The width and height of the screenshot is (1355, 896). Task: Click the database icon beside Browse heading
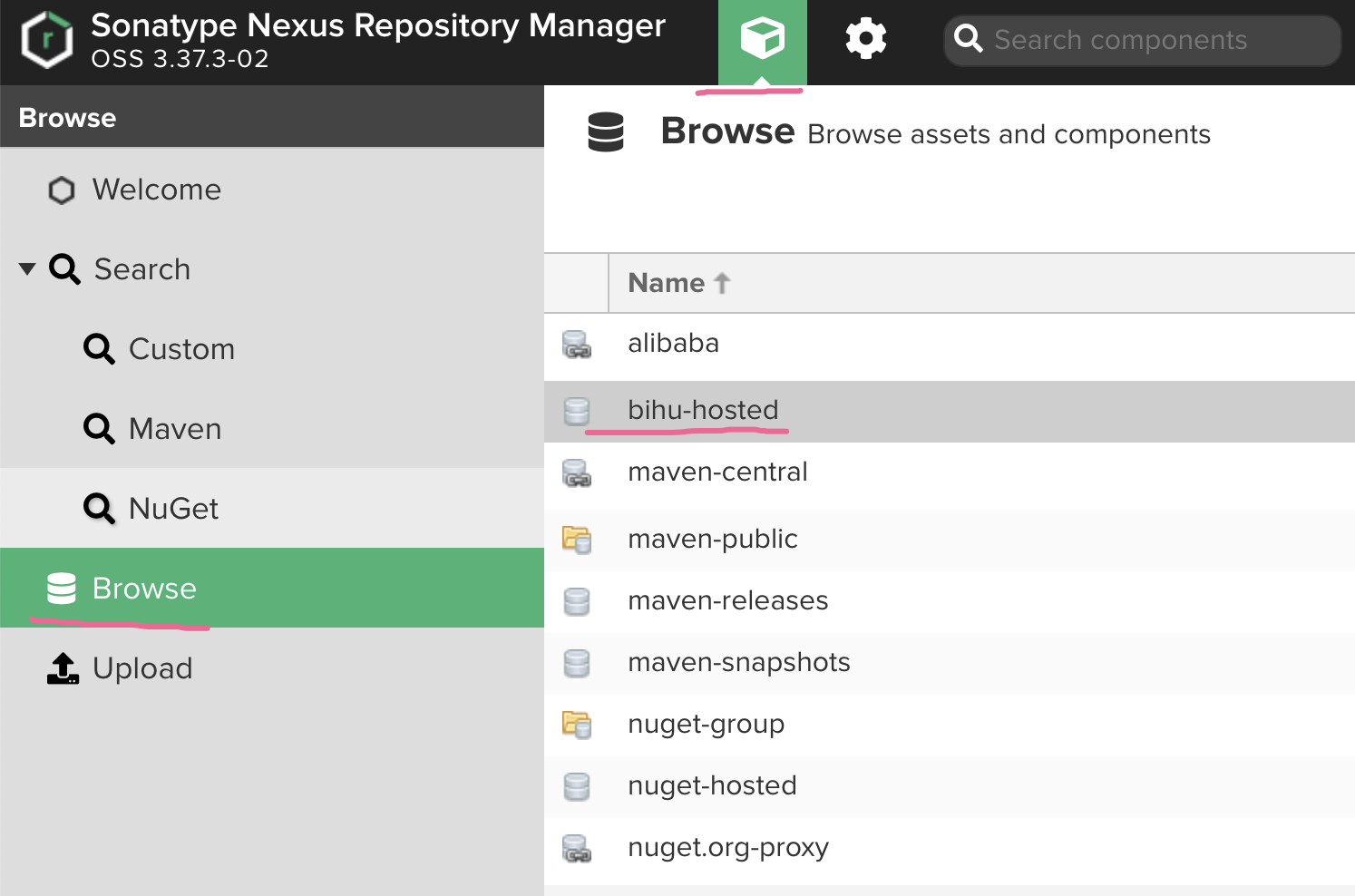coord(606,132)
